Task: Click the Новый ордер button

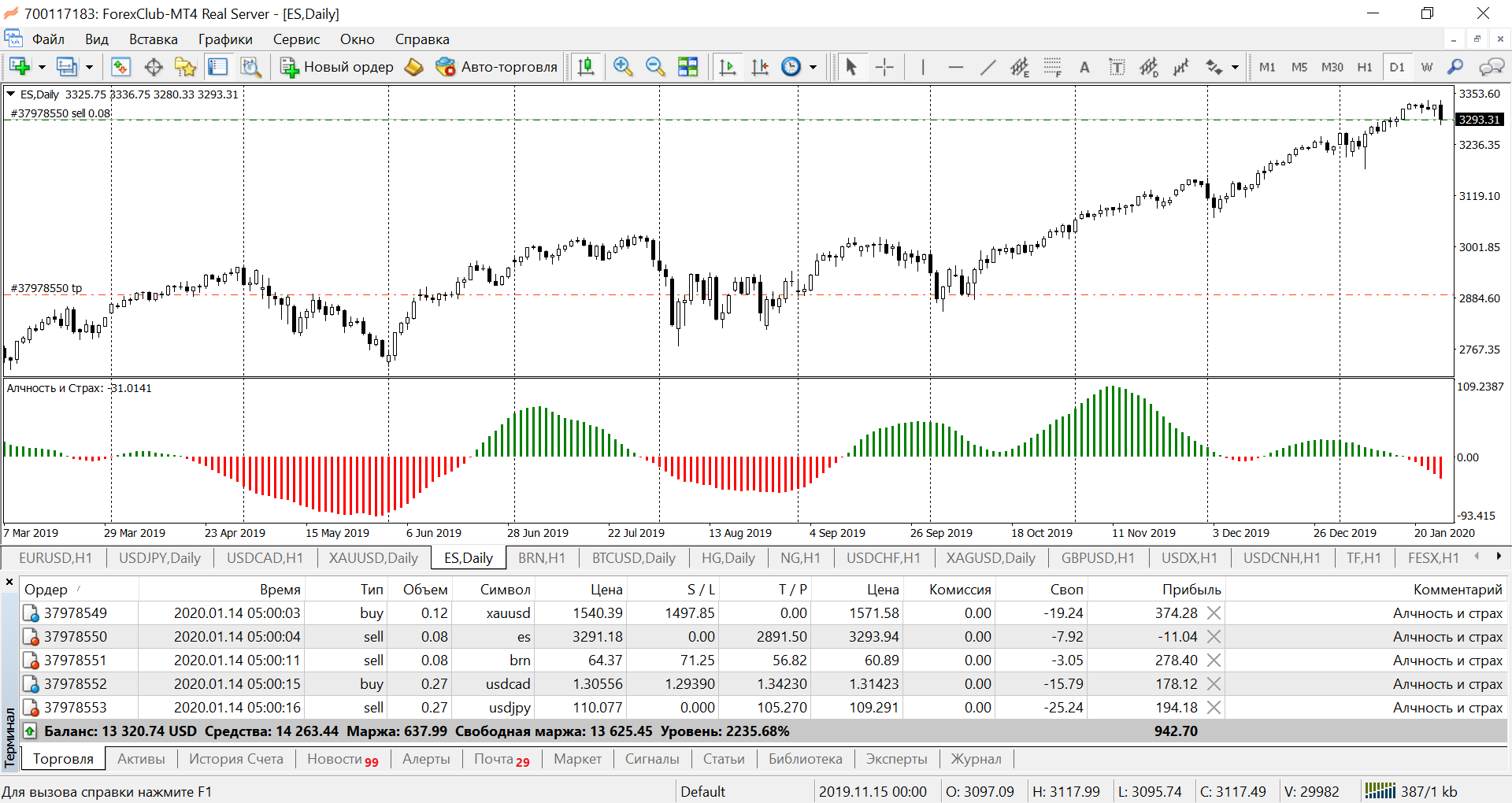Action: pyautogui.click(x=337, y=67)
